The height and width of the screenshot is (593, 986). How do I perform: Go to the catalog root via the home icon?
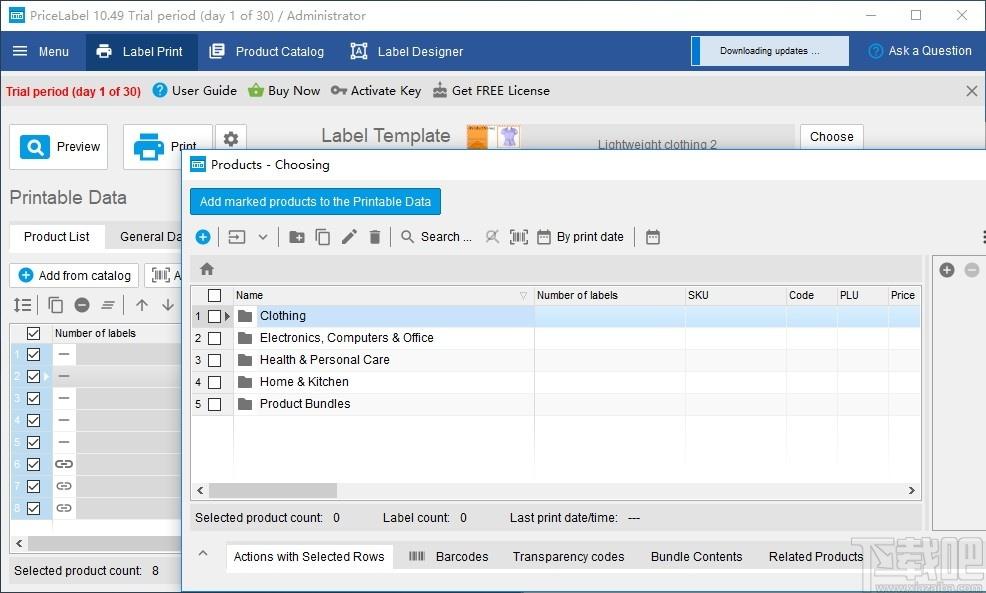coord(207,269)
